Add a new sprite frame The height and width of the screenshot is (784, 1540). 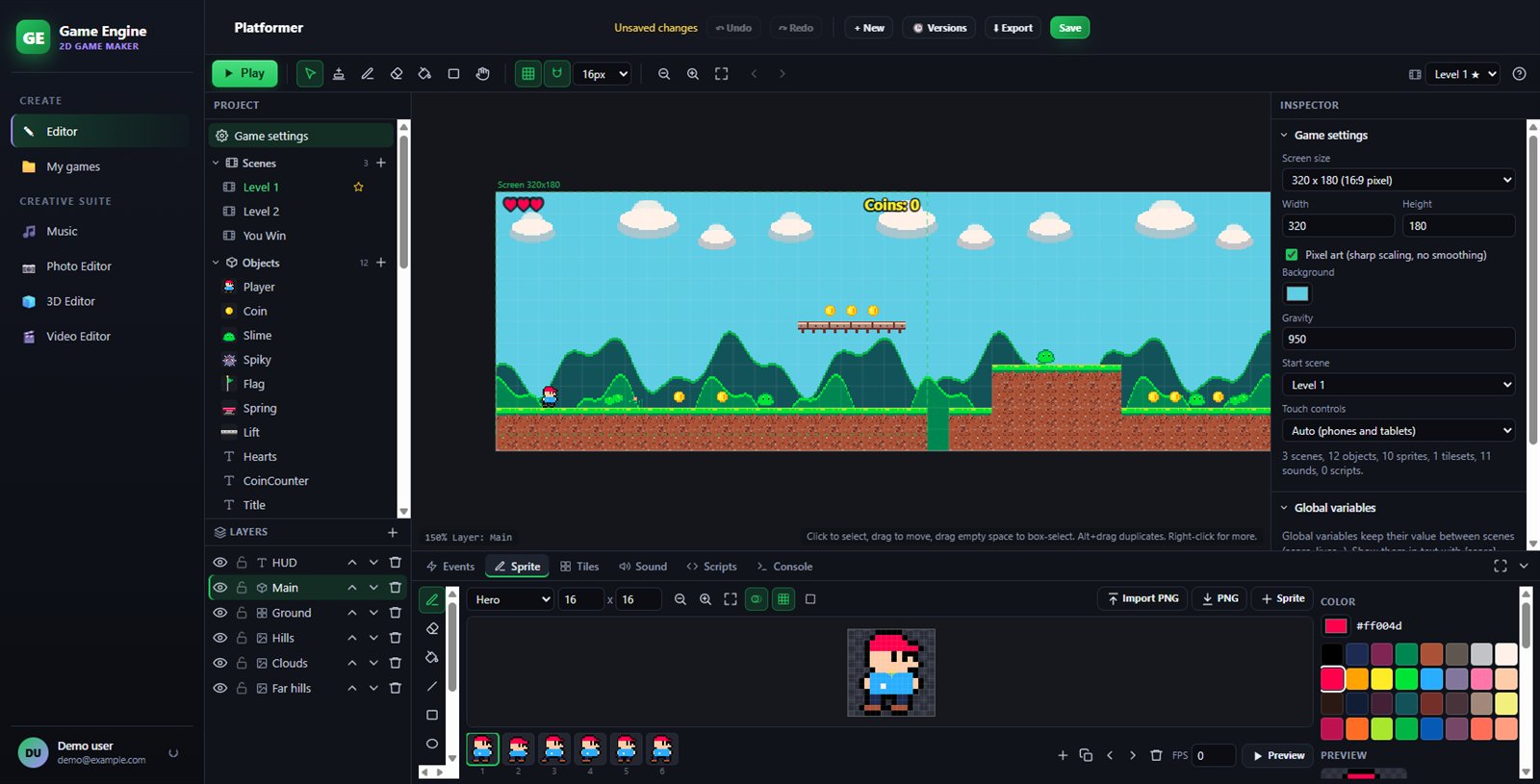coord(1063,755)
